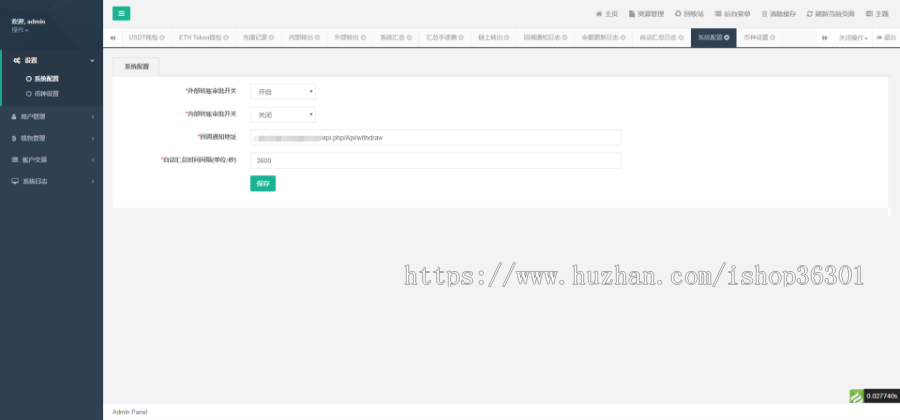The image size is (900, 420).
Task: Close the 链上转出 tab via its x icon
Action: coord(507,37)
